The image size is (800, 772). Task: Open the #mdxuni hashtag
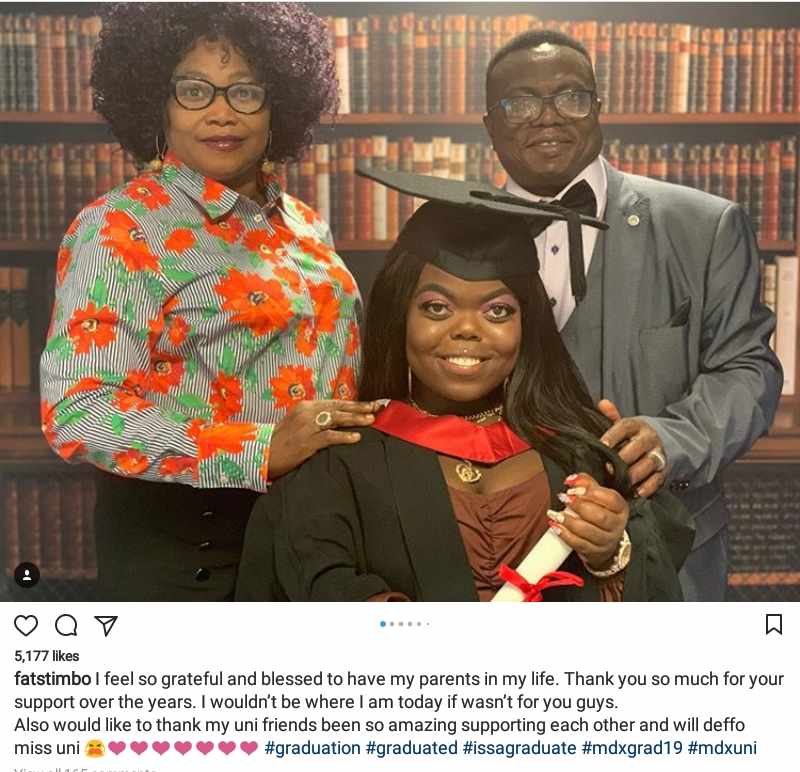point(722,748)
